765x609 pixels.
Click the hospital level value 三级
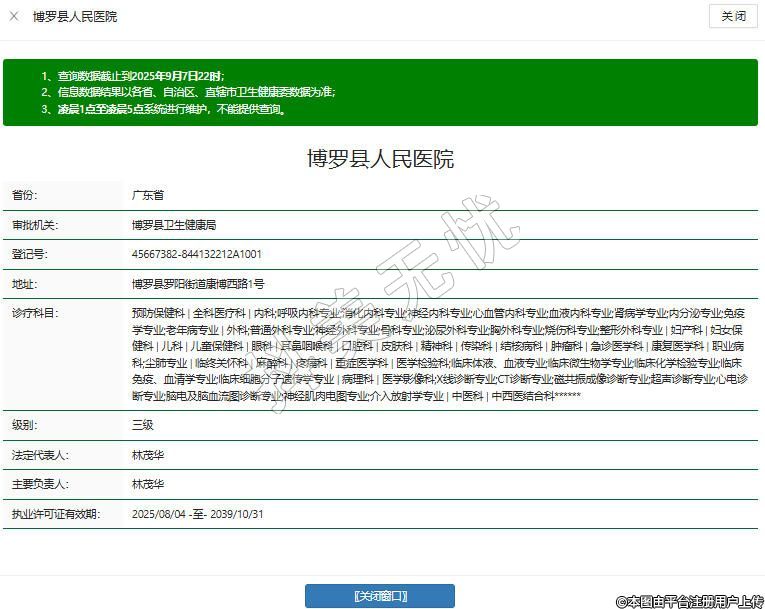click(143, 425)
